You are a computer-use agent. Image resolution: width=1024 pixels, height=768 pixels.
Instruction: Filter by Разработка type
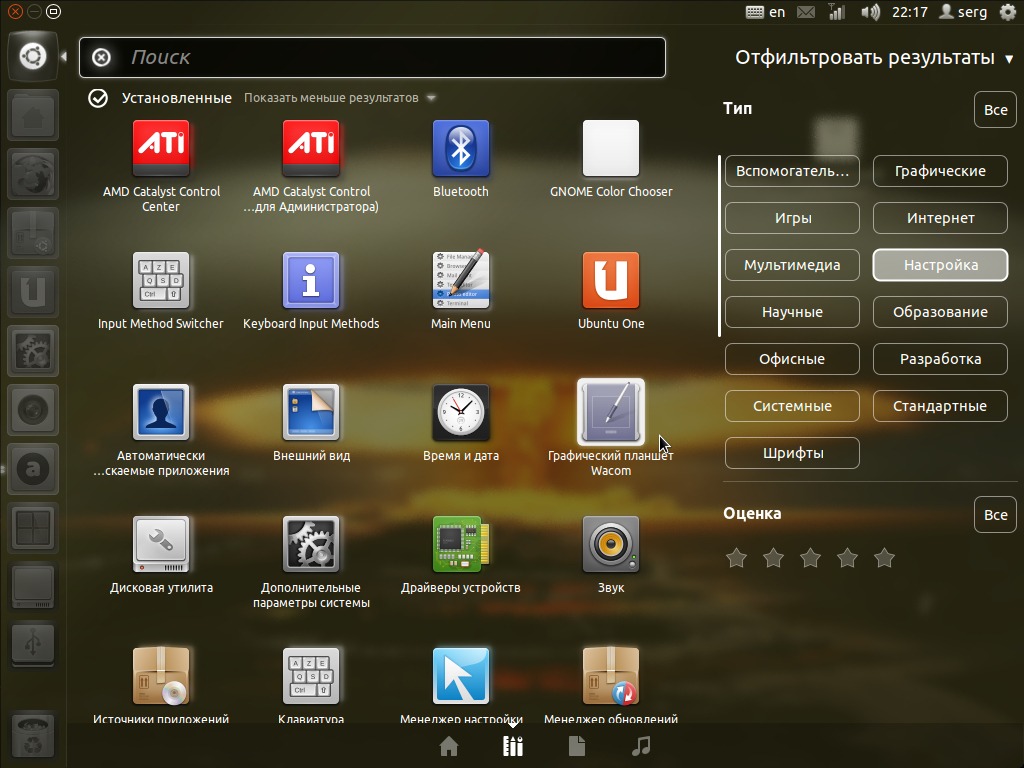(x=940, y=359)
